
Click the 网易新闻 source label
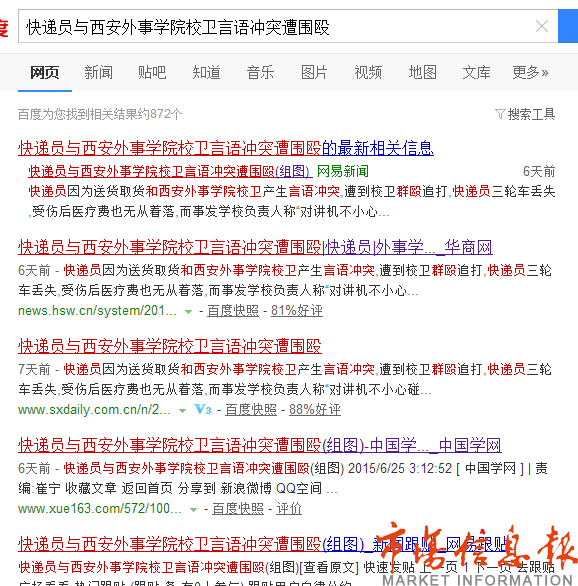pos(343,172)
